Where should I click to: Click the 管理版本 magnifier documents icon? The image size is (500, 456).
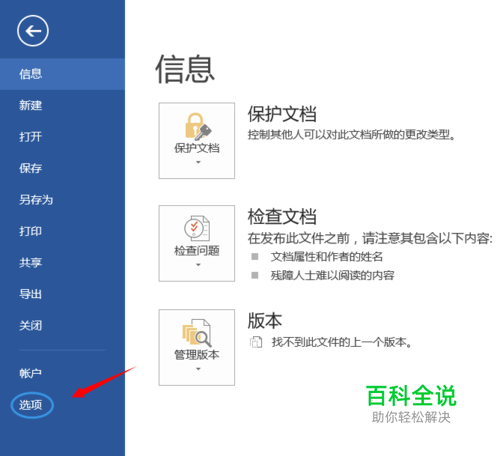[197, 333]
